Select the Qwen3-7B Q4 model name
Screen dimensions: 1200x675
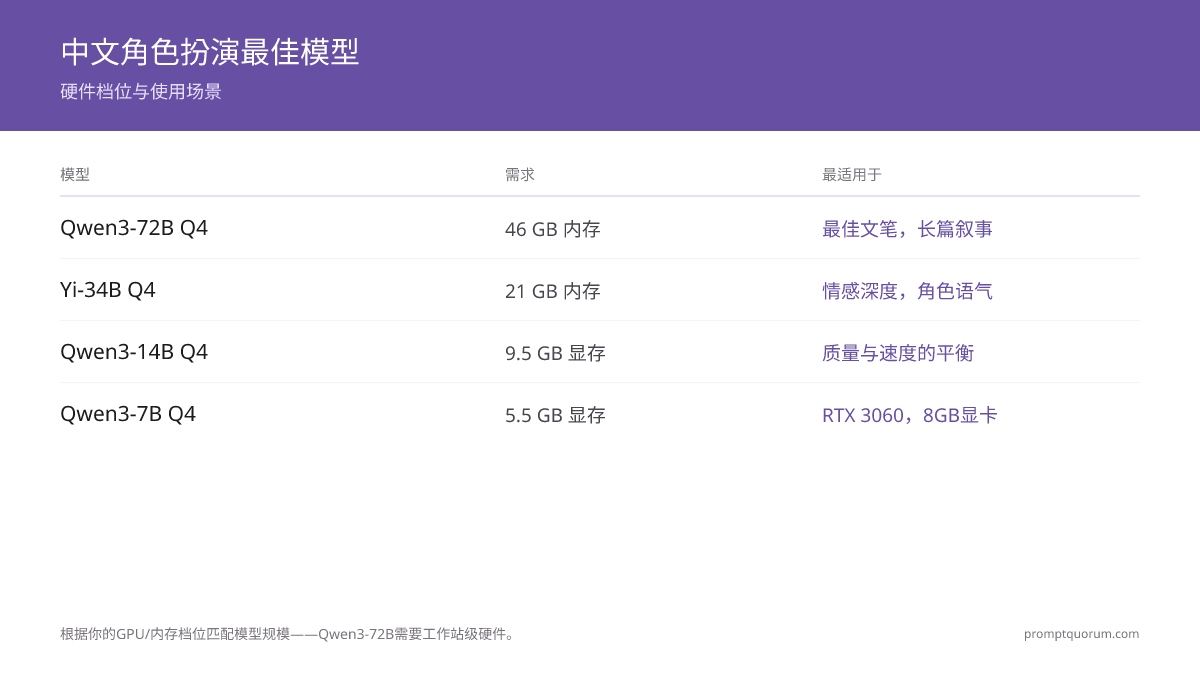pos(128,414)
